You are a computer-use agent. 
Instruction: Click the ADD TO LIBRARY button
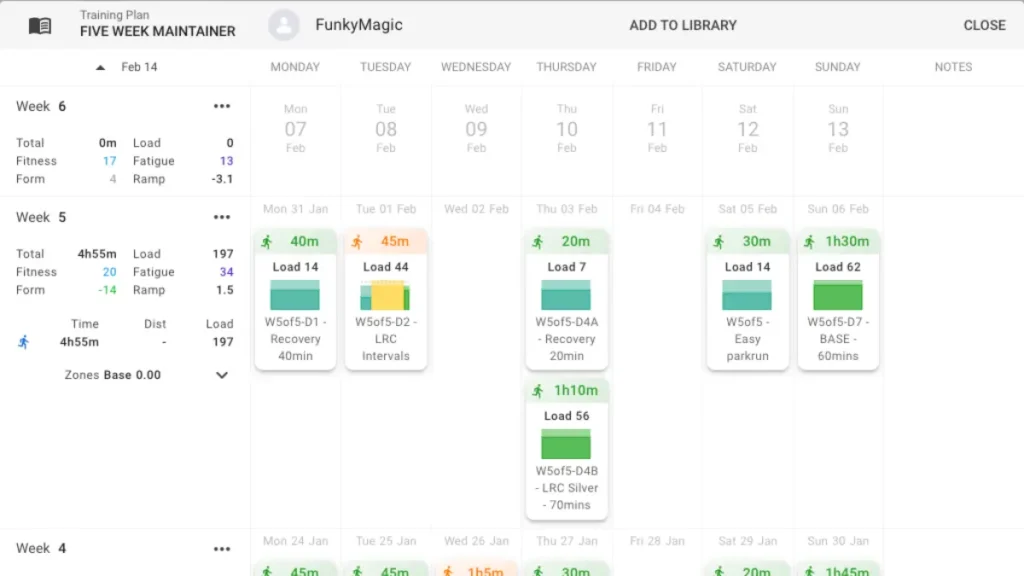[x=683, y=25]
